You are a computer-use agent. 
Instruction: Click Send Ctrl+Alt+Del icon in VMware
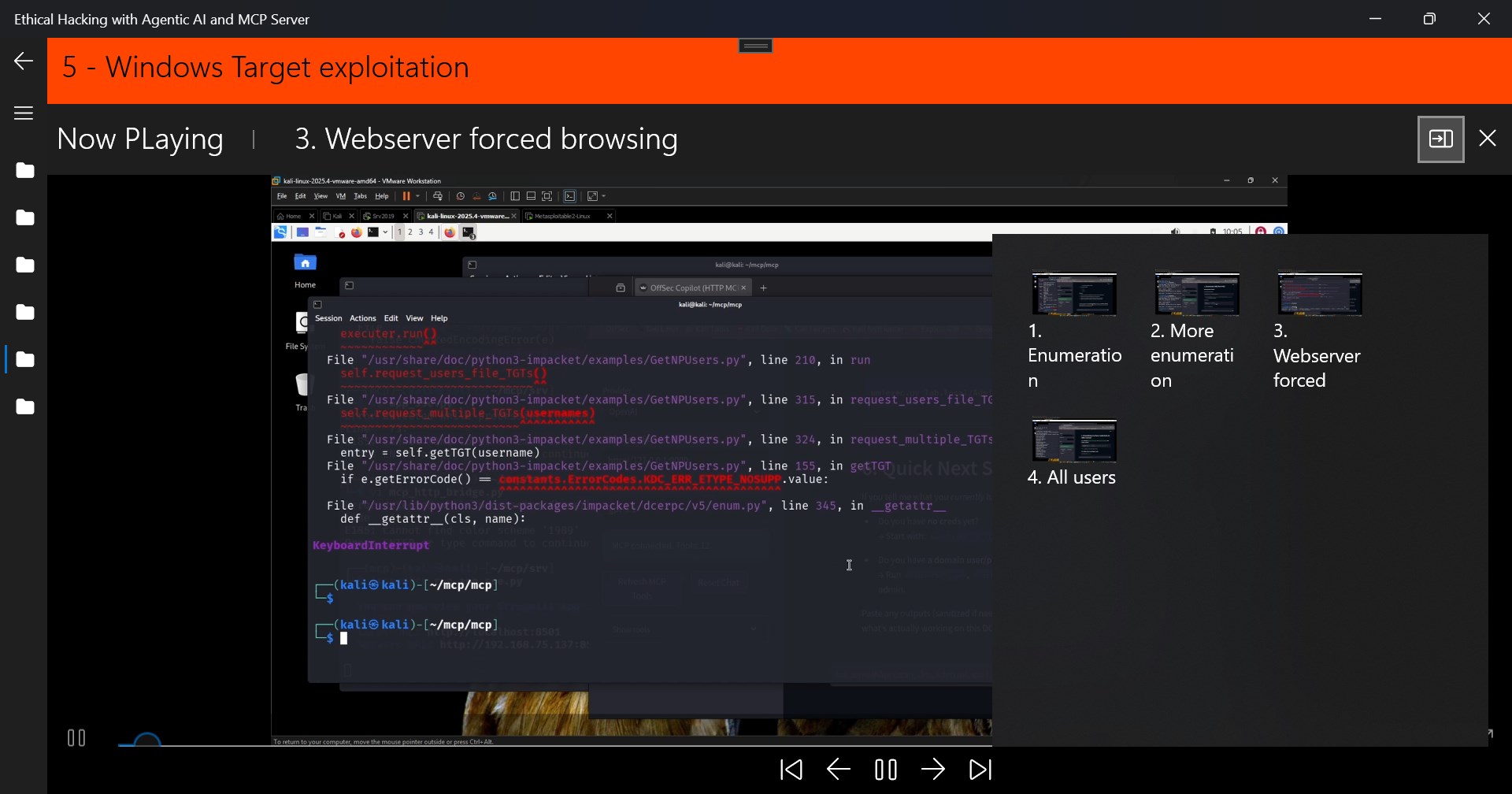(x=438, y=196)
